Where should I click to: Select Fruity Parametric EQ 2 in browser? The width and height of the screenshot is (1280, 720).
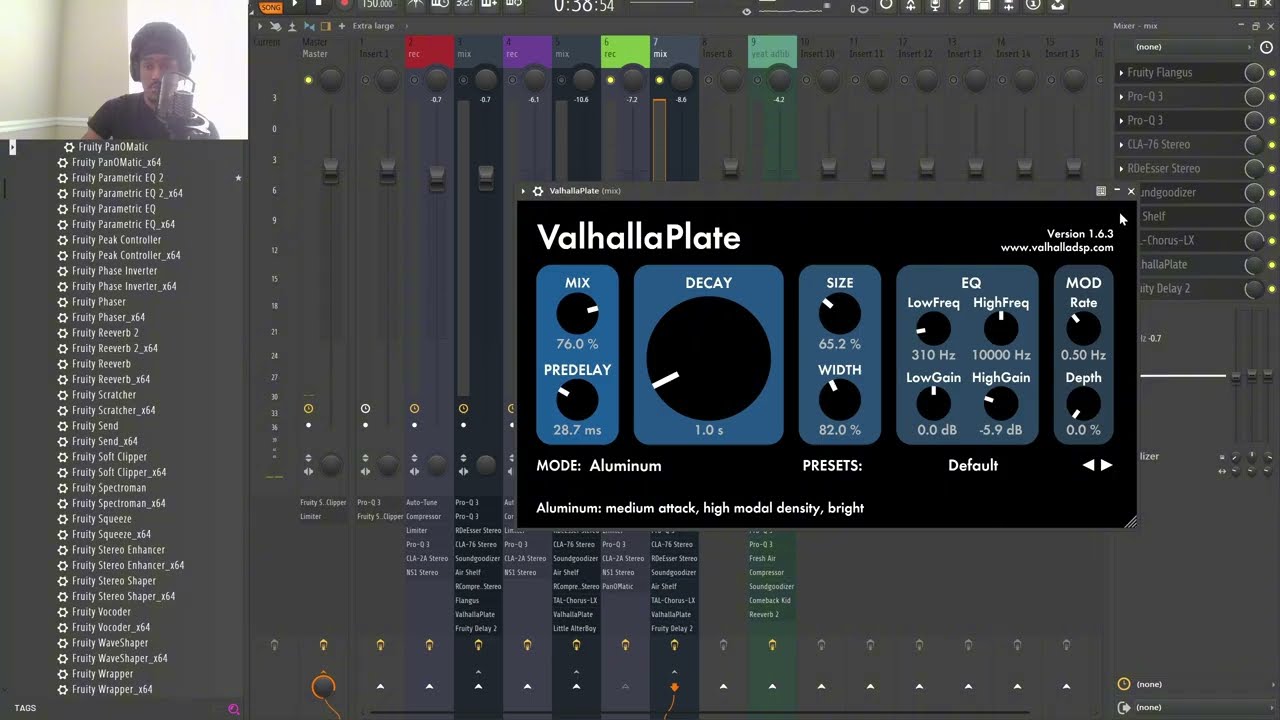pos(118,178)
